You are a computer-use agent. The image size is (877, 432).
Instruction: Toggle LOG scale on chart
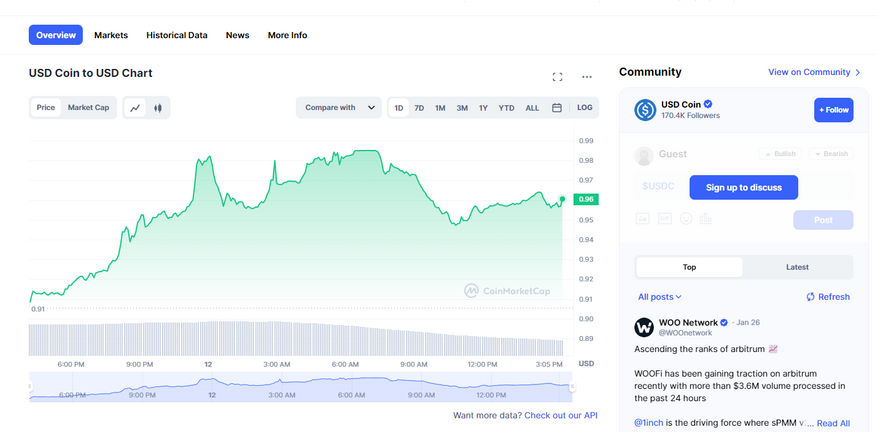pyautogui.click(x=584, y=107)
